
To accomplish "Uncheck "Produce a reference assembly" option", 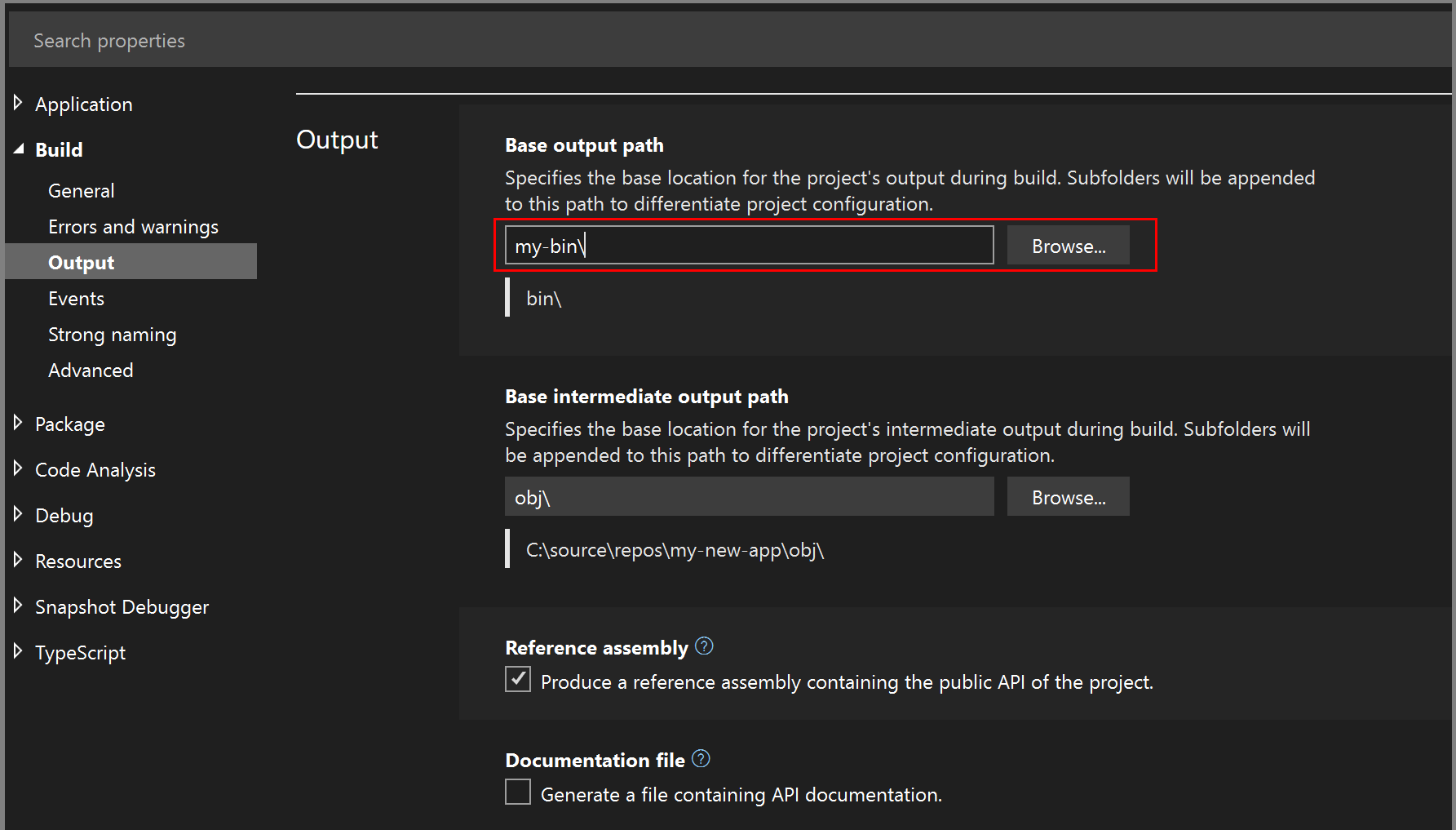I will pos(517,678).
